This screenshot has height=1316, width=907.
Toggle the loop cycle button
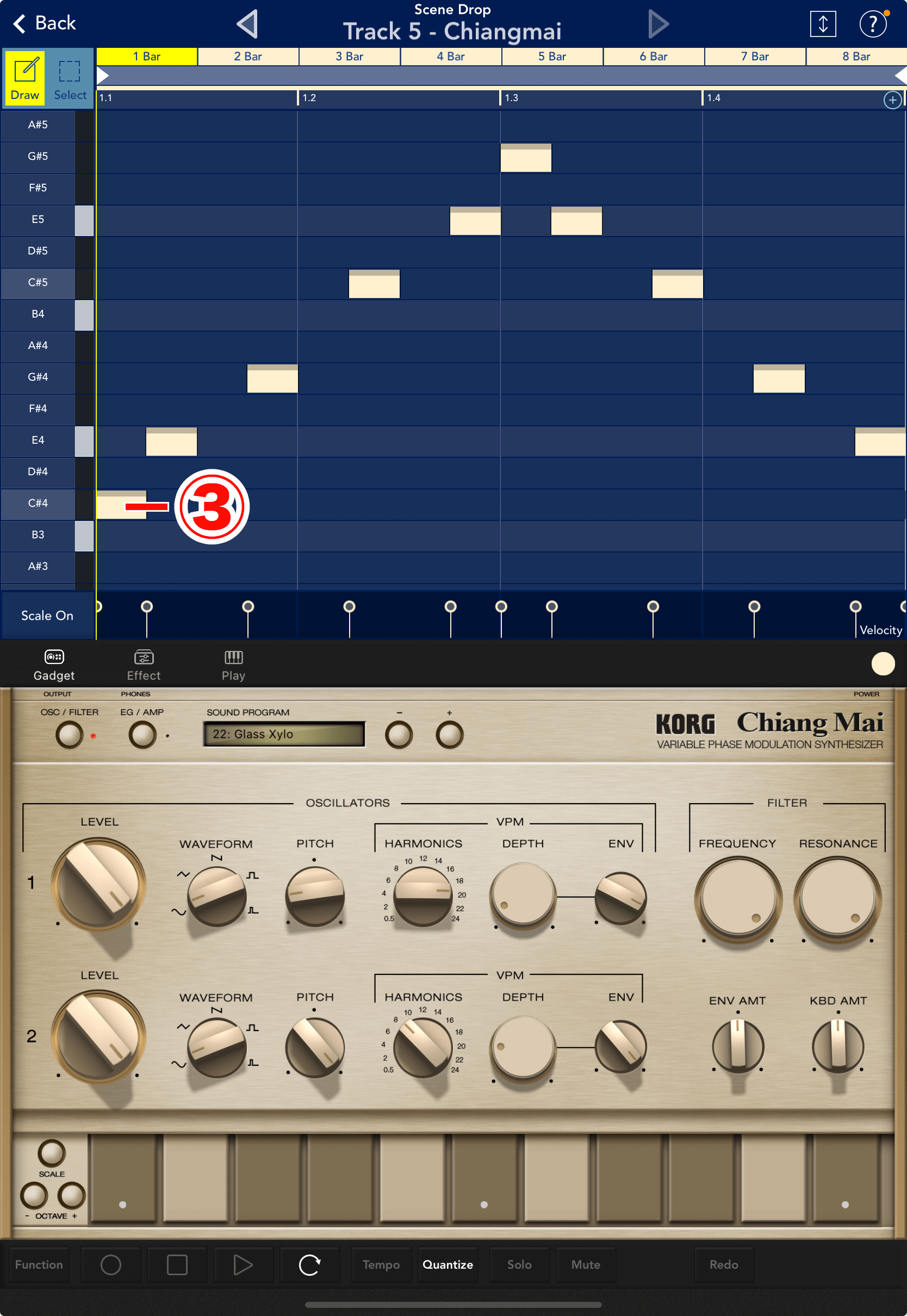(x=310, y=1265)
